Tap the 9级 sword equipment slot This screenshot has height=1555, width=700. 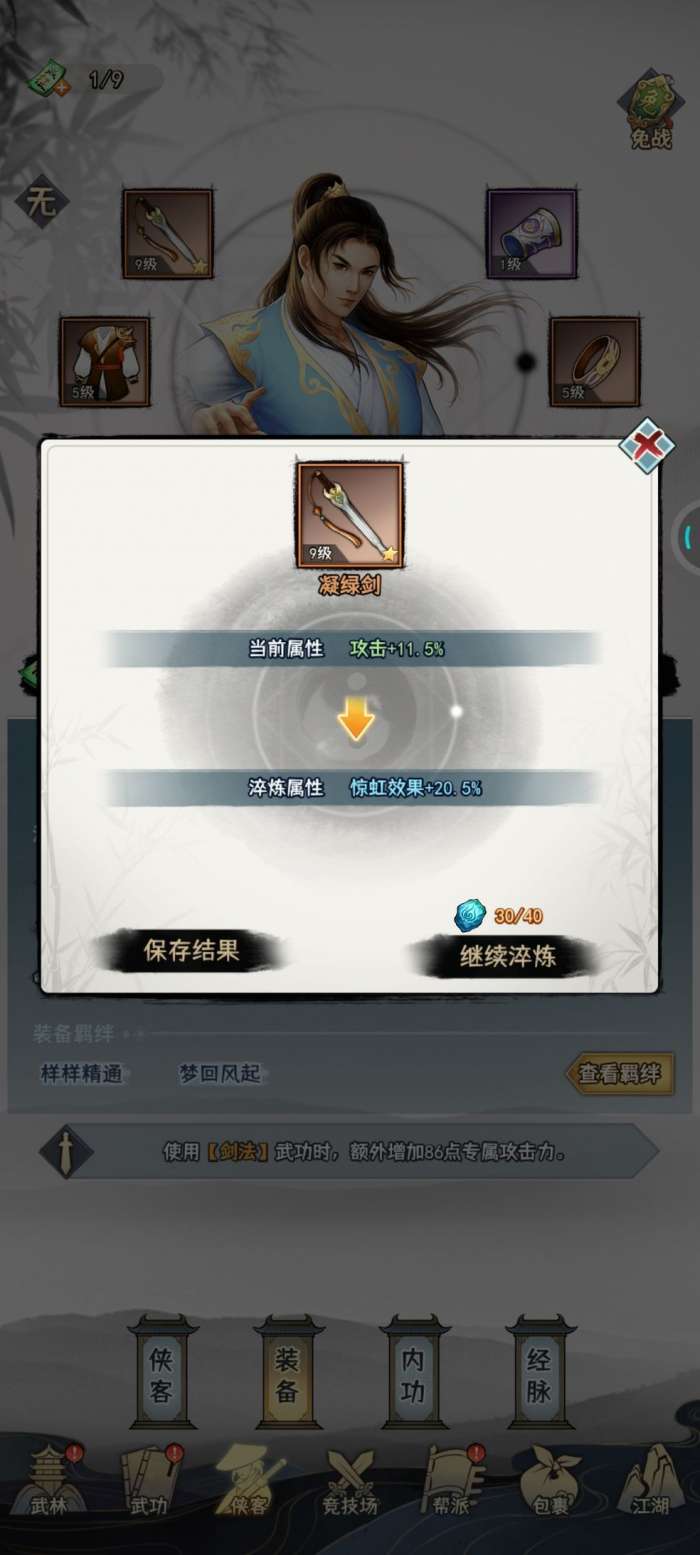pos(168,234)
